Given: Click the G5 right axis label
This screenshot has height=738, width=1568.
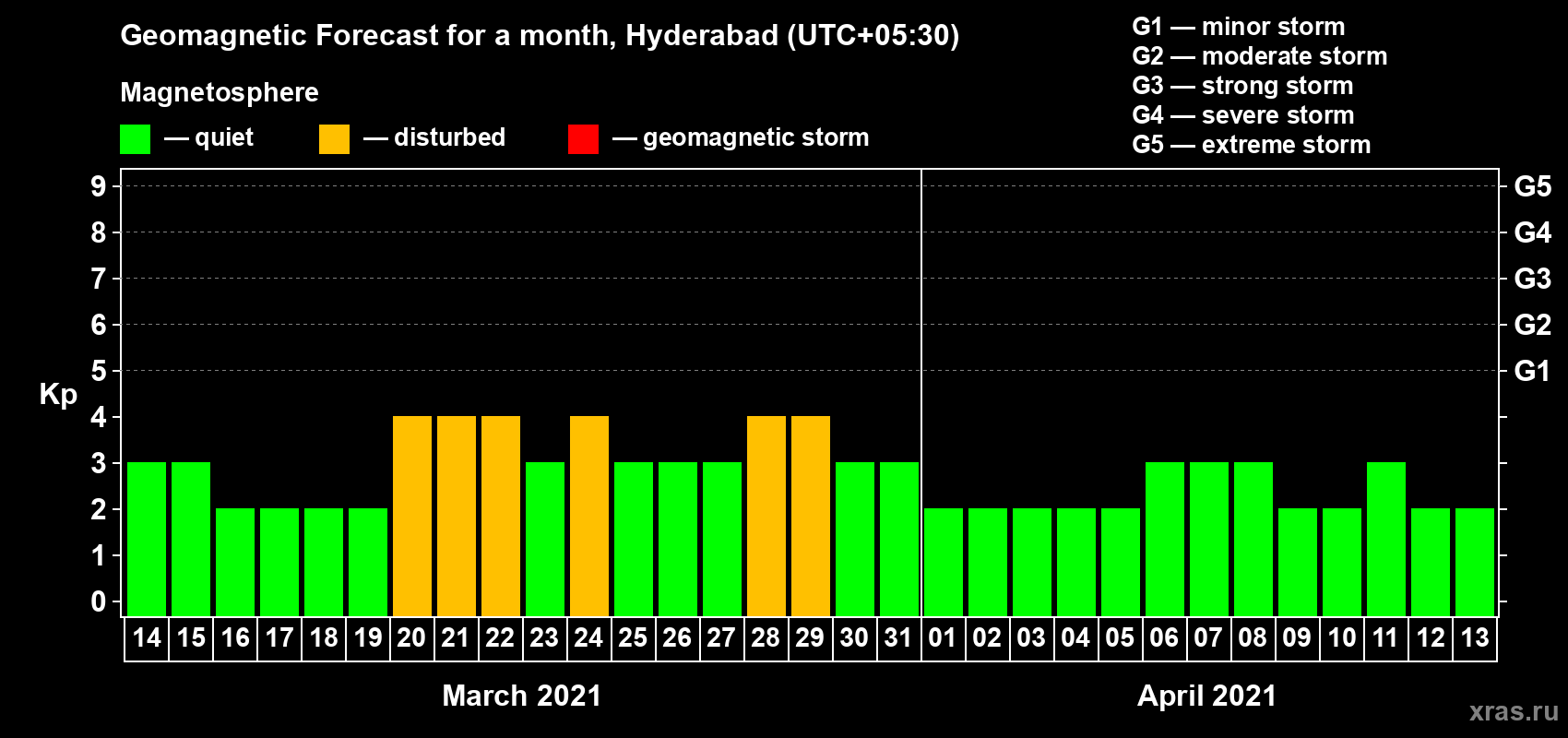Looking at the screenshot, I should point(1533,186).
